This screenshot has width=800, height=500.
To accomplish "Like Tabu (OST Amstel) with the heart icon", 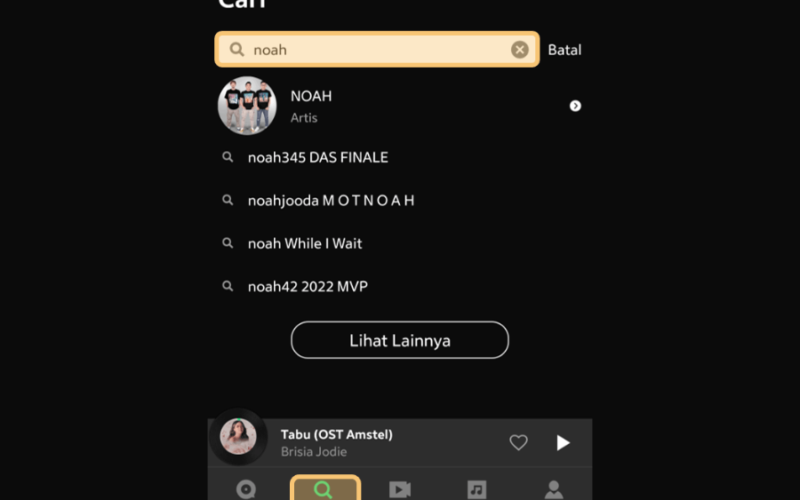I will [518, 442].
